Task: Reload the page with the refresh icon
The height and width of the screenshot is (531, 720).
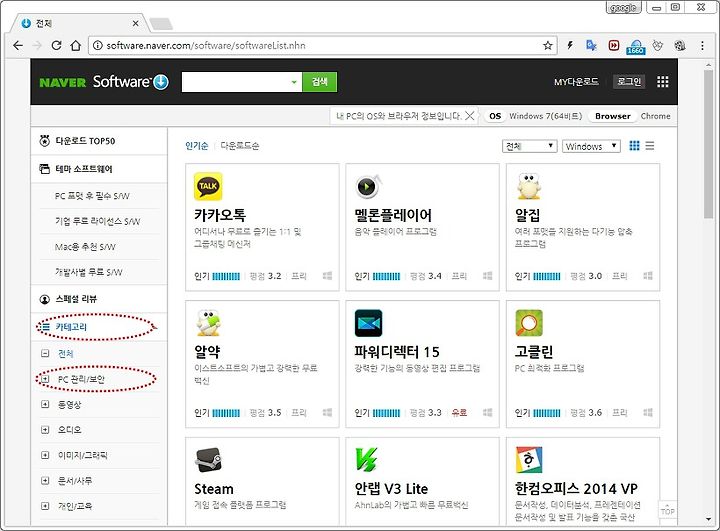Action: (56, 45)
